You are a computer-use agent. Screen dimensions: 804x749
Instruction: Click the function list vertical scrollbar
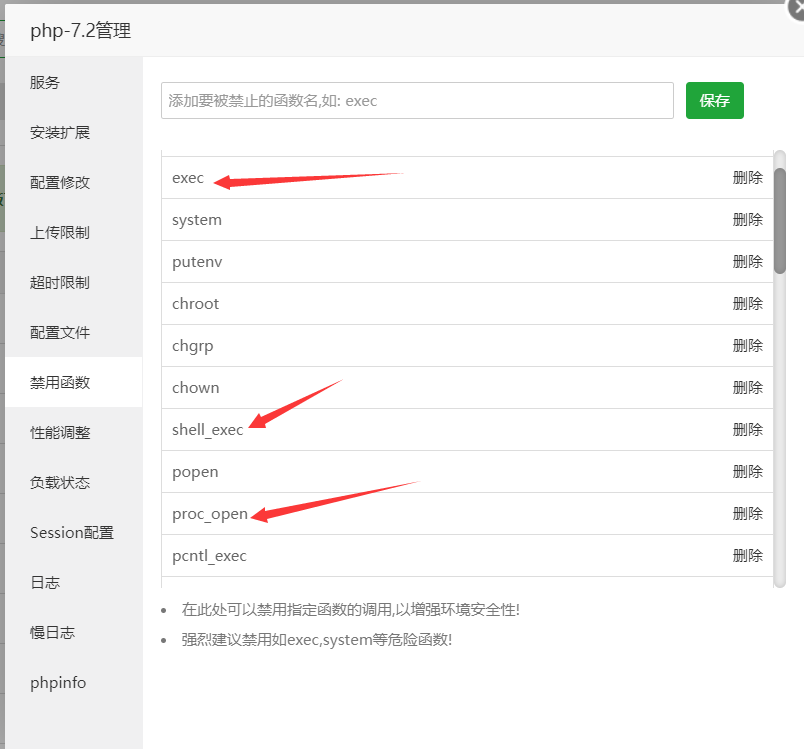[x=780, y=220]
